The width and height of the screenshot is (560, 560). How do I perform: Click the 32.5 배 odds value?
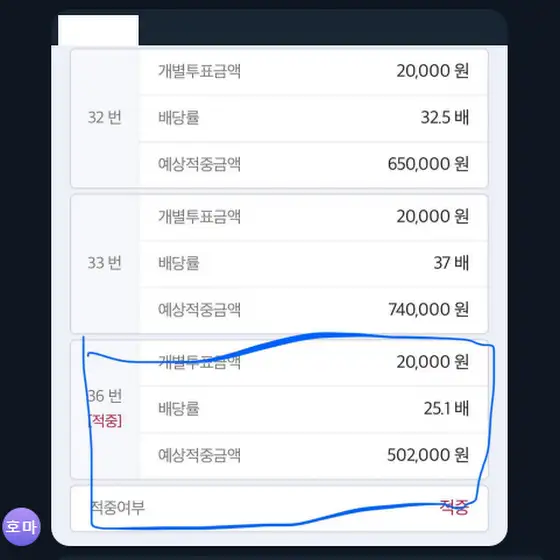click(445, 117)
